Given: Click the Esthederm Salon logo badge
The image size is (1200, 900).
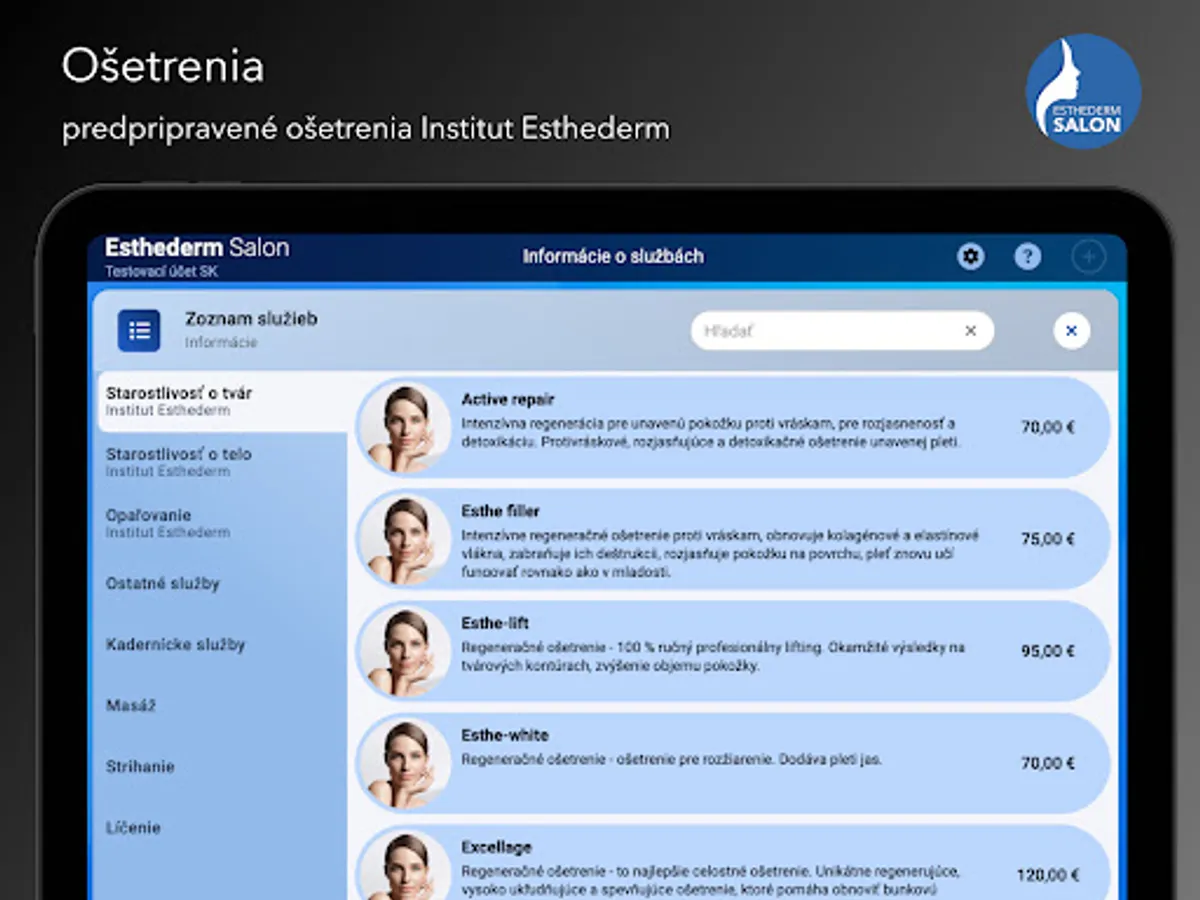Looking at the screenshot, I should (x=1083, y=91).
